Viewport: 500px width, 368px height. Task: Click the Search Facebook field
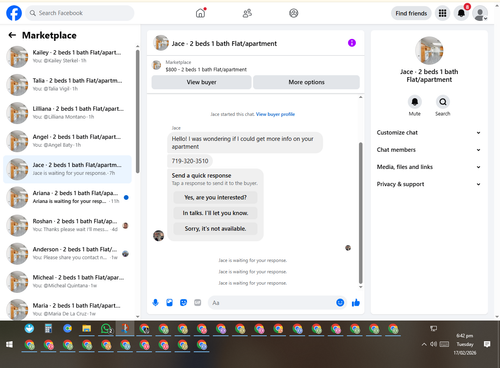click(x=80, y=13)
